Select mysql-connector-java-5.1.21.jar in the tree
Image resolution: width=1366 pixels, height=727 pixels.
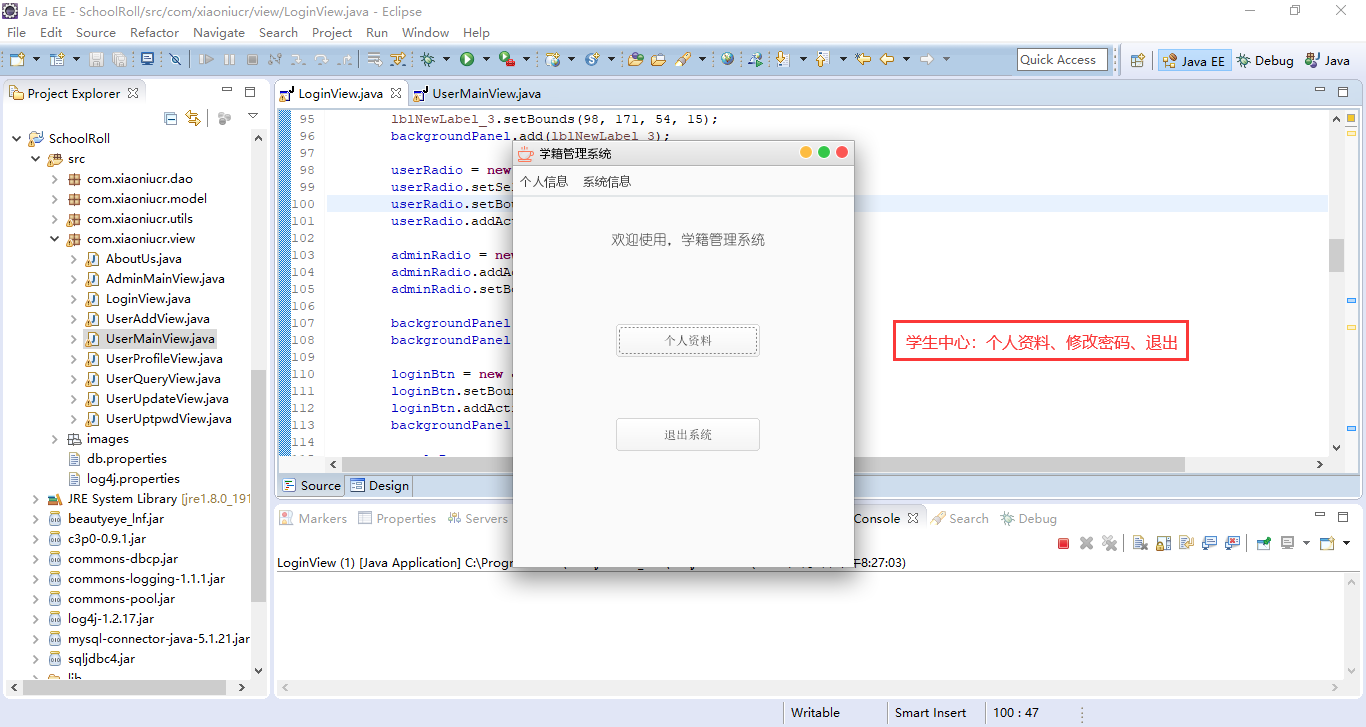coord(159,639)
